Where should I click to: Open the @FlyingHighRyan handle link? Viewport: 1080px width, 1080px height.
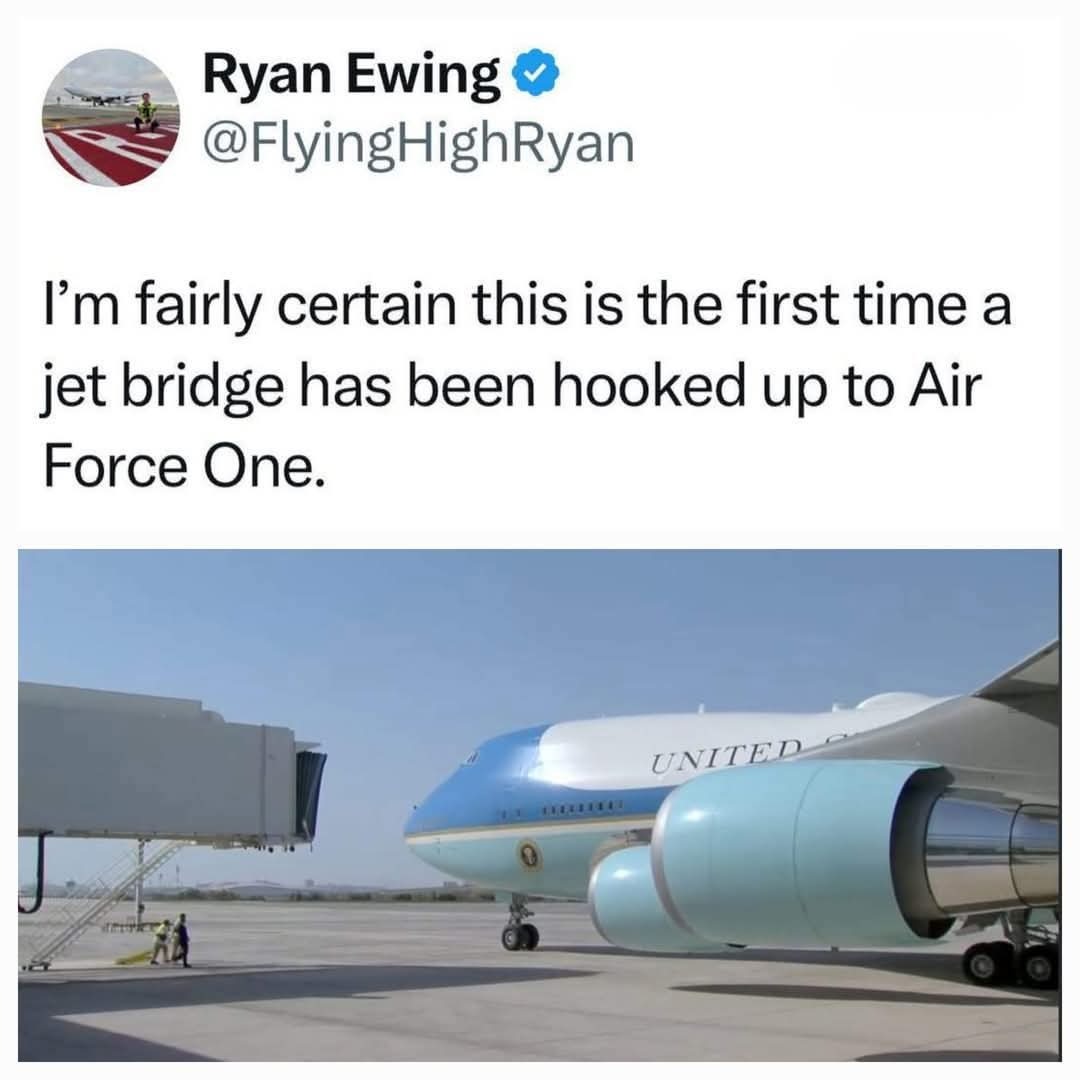tap(418, 147)
